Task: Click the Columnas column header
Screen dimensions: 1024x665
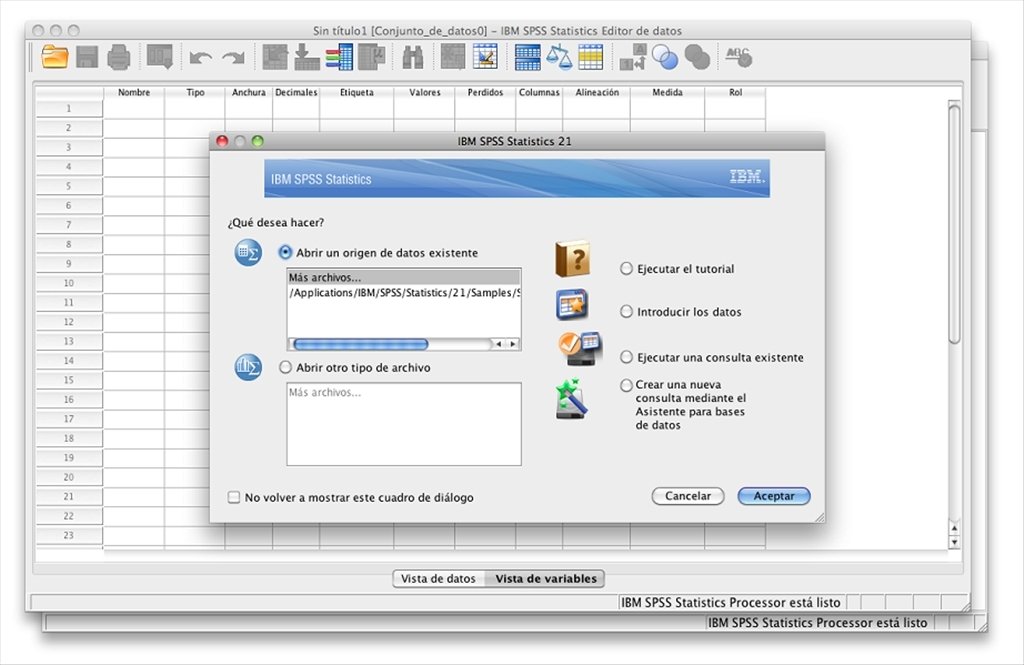Action: coord(539,93)
